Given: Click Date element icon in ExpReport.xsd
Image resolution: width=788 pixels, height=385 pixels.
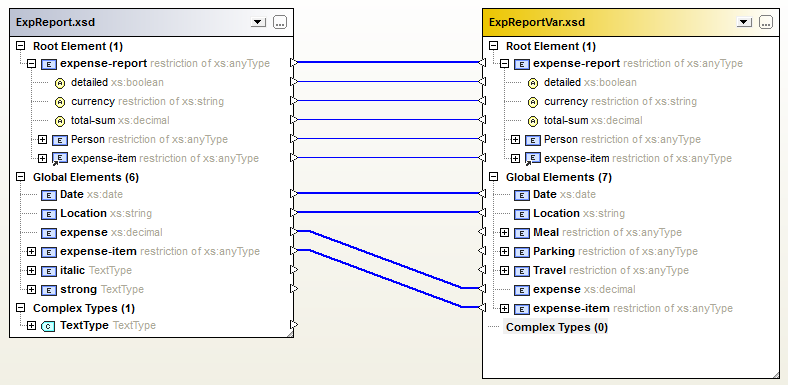Looking at the screenshot, I should (49, 195).
